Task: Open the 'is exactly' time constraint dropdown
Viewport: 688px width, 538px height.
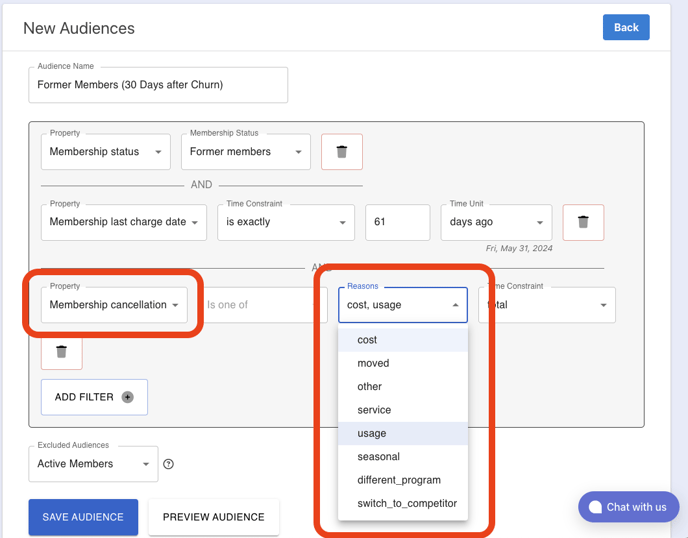Action: click(x=286, y=222)
